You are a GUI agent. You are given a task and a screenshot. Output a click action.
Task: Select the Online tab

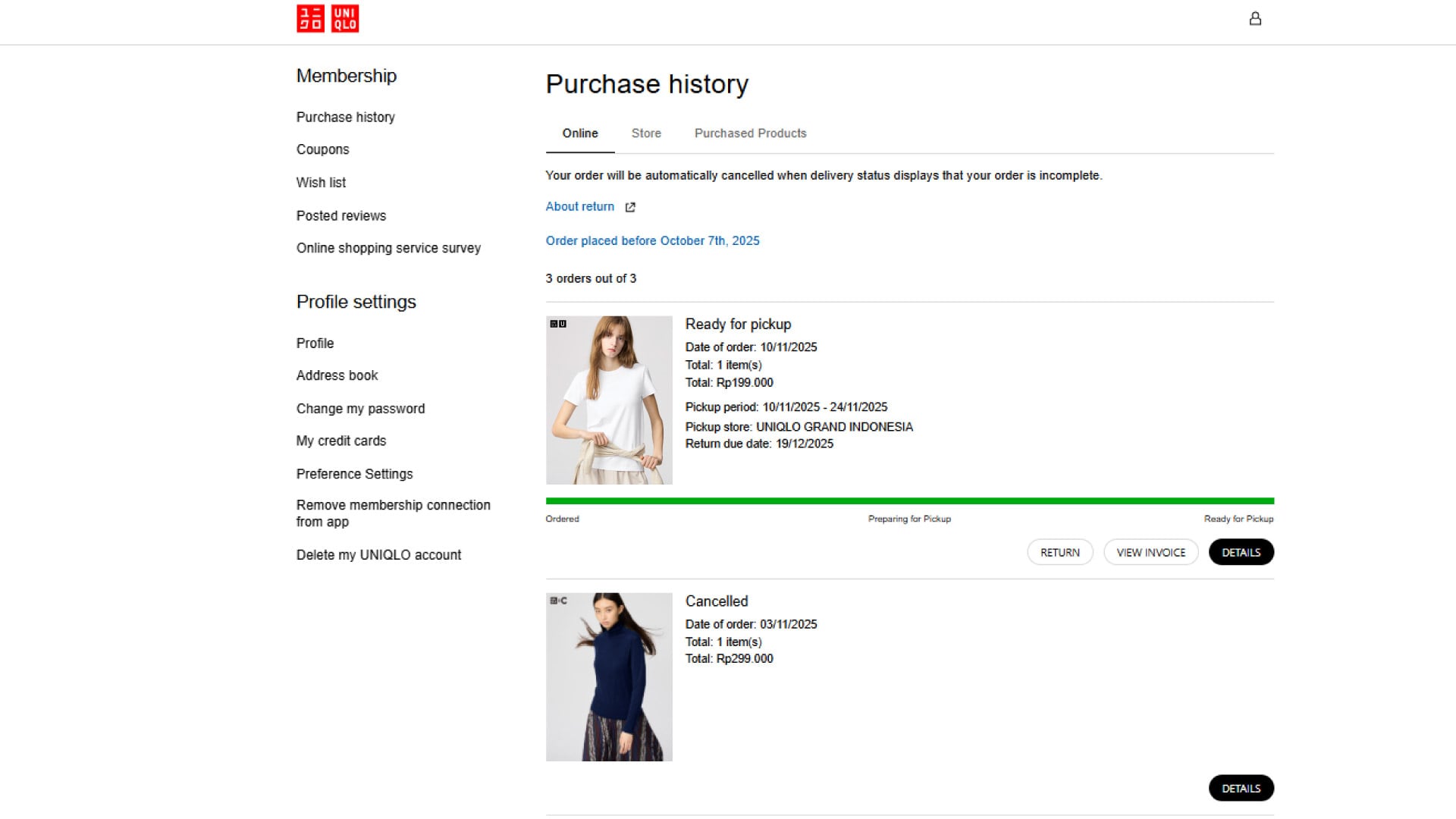point(579,133)
